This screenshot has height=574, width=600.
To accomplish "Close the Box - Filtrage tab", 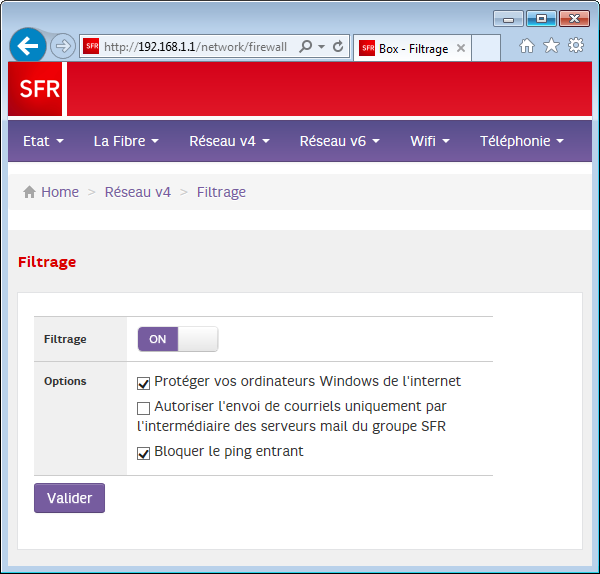I will (x=461, y=48).
